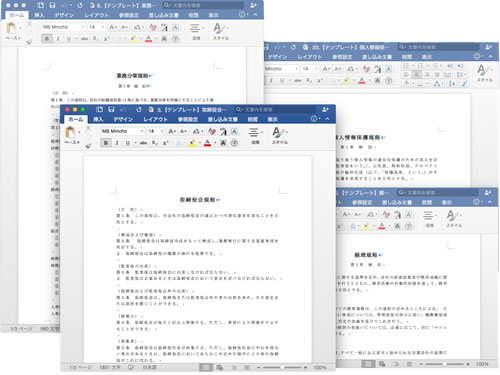Click the zoom slider in the front window status bar

282,367
